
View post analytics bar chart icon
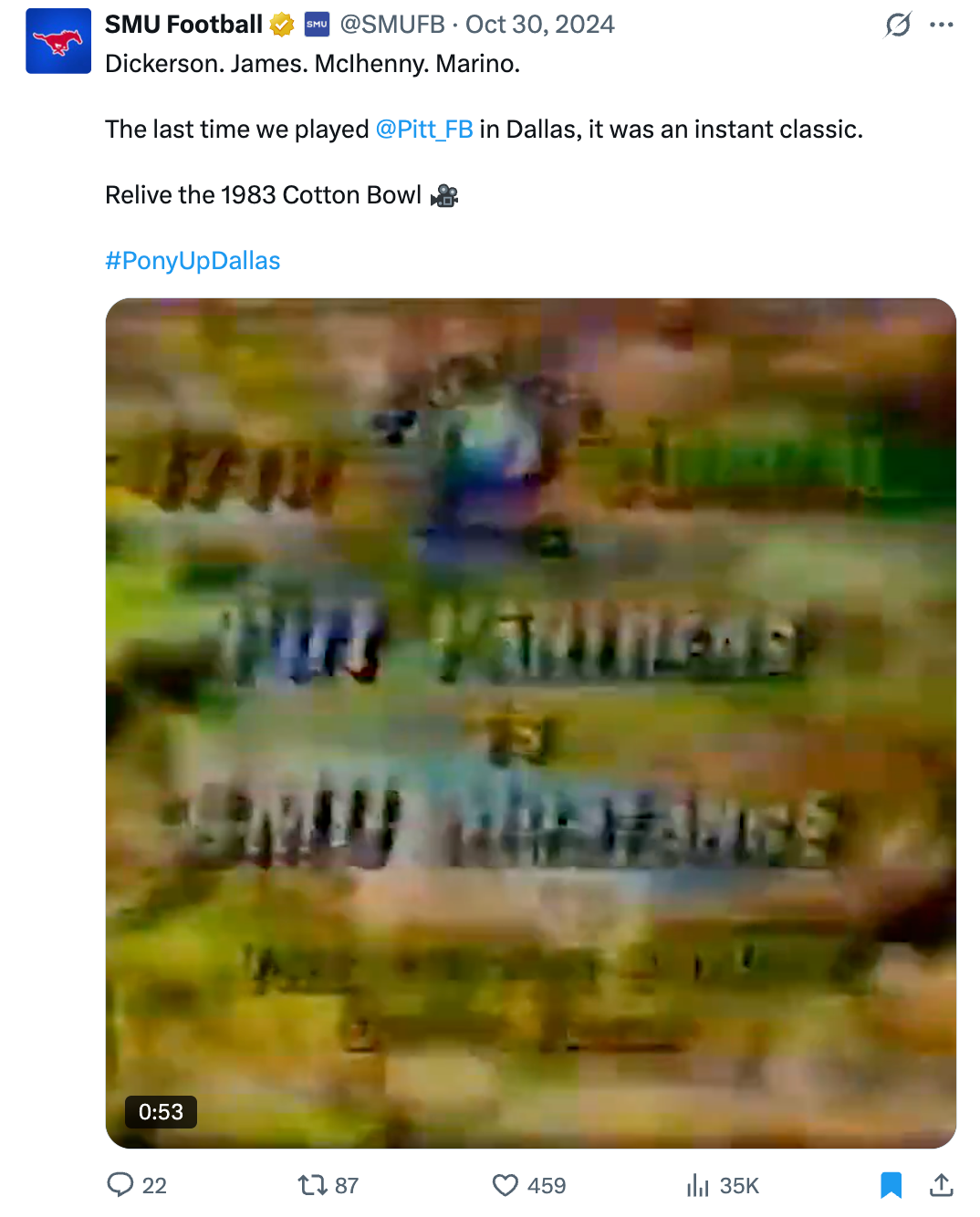pyautogui.click(x=698, y=1185)
